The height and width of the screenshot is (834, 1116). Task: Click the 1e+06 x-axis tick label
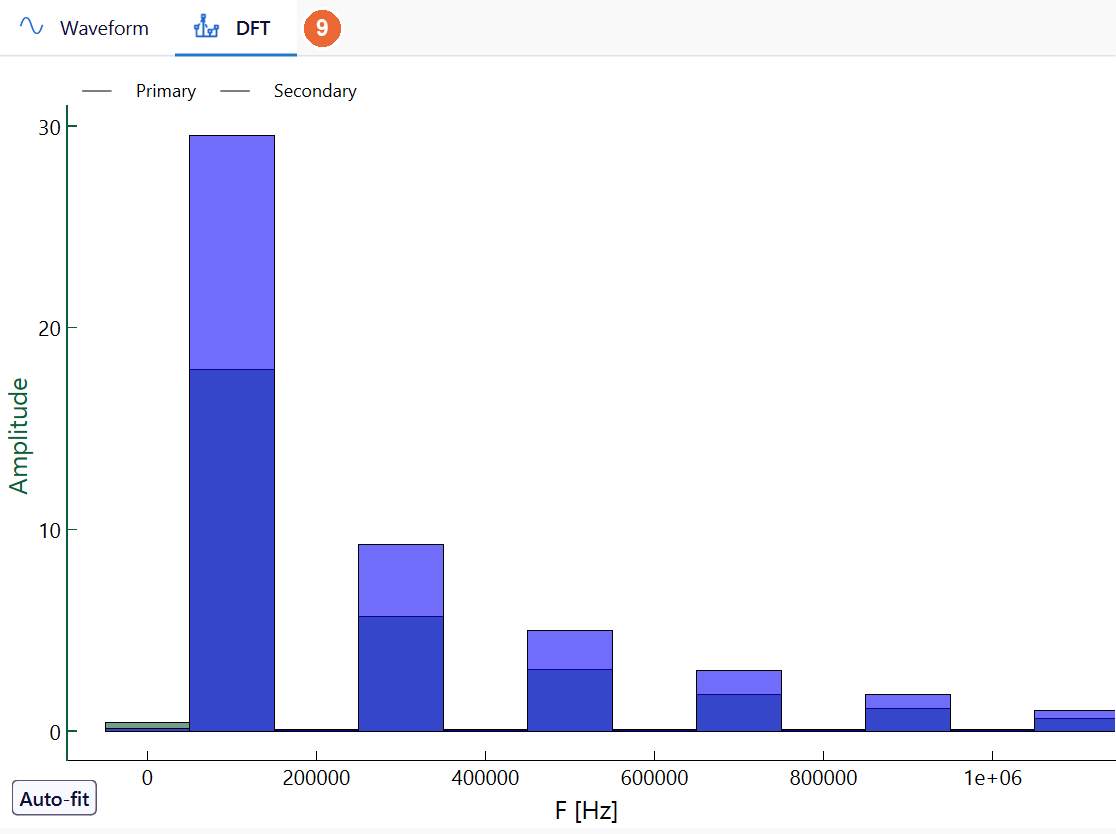pos(992,778)
